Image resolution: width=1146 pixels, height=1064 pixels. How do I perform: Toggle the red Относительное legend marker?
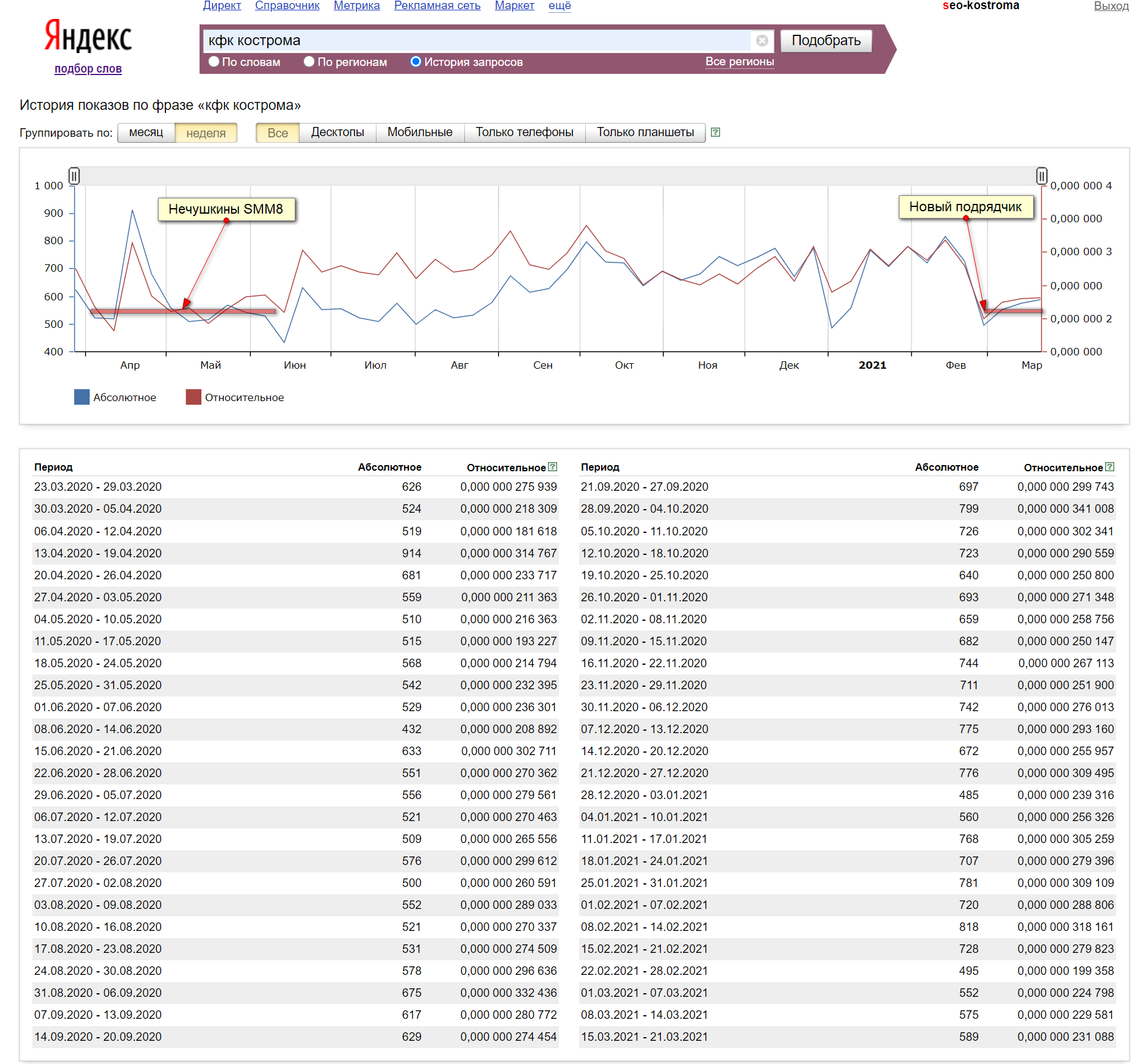tap(193, 397)
